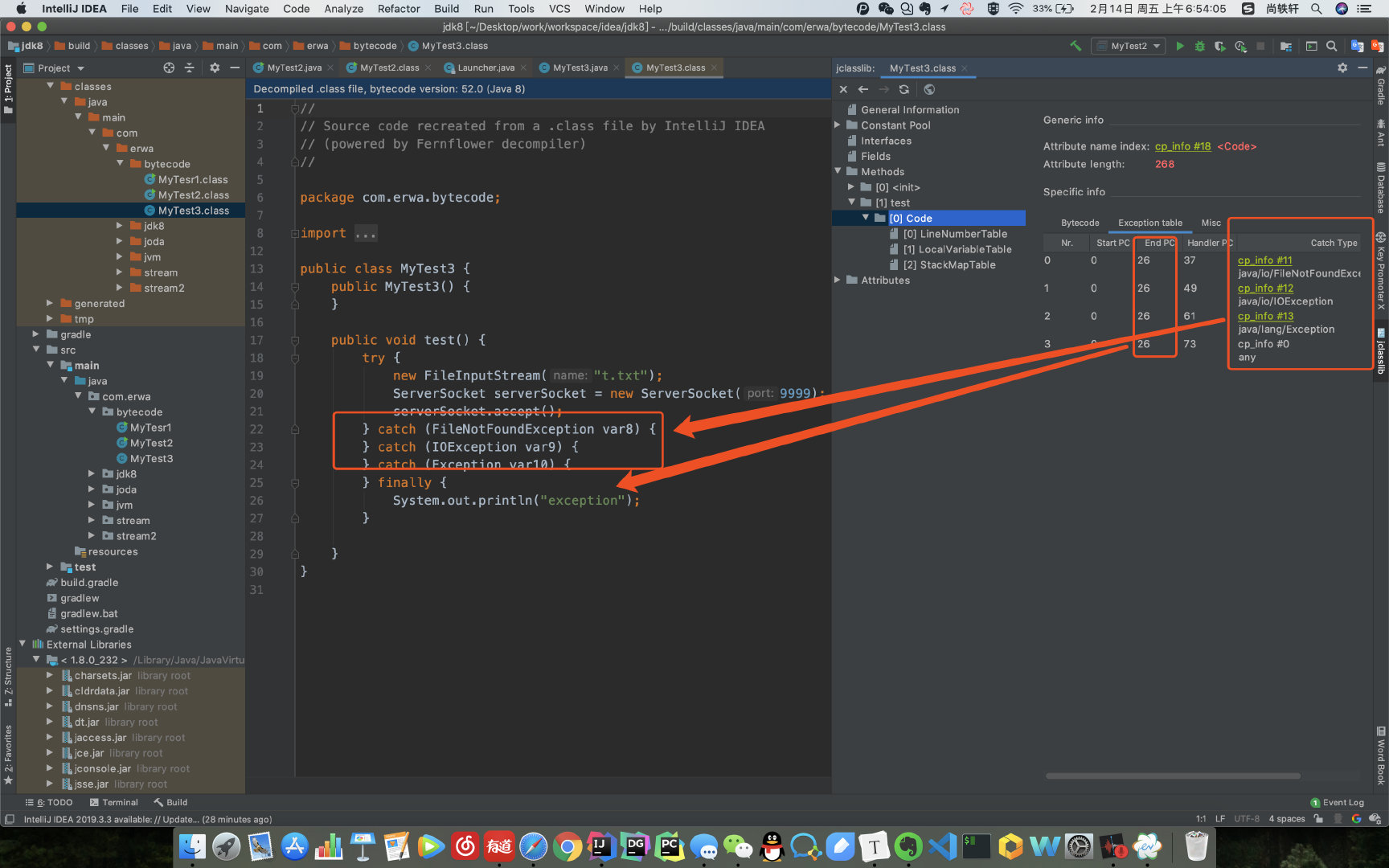Follow the cp_info #18 link
The image size is (1389, 868).
[x=1182, y=146]
